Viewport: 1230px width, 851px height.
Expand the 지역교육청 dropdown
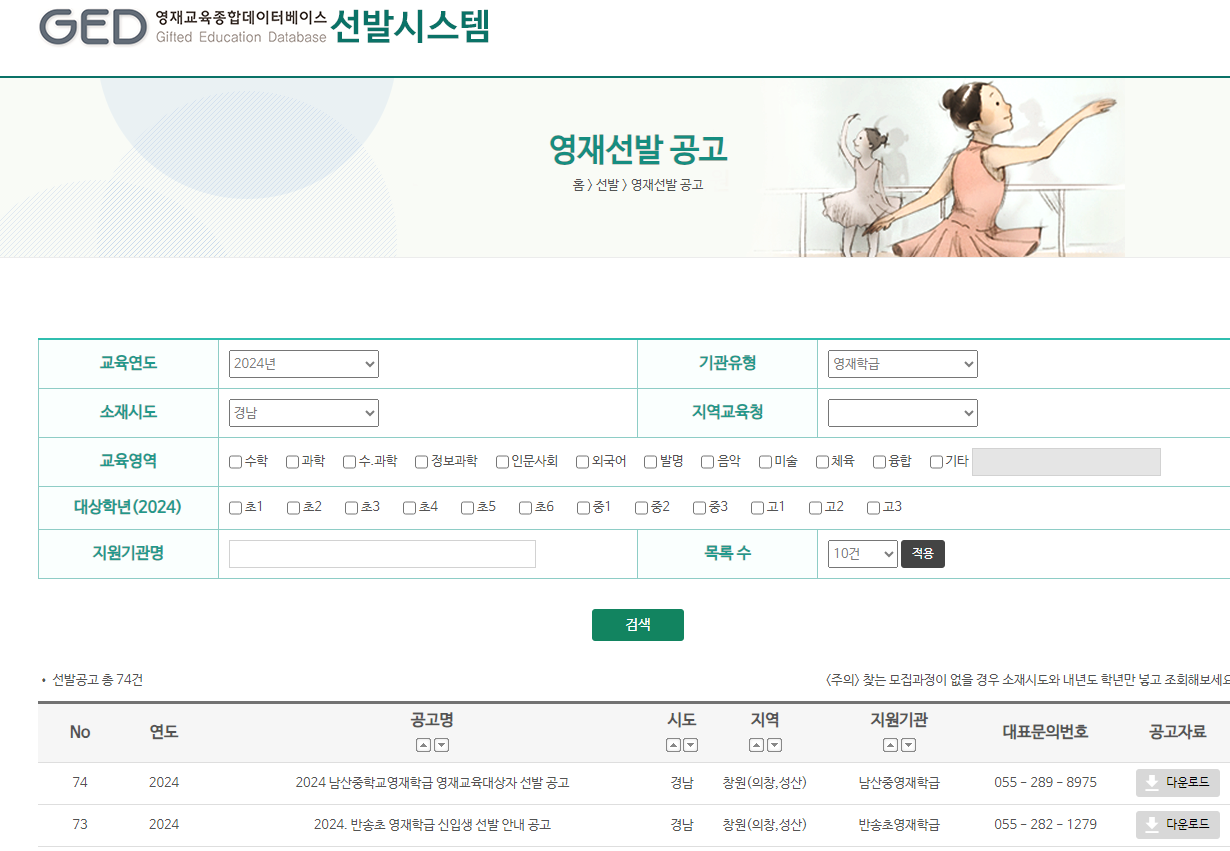pyautogui.click(x=903, y=413)
